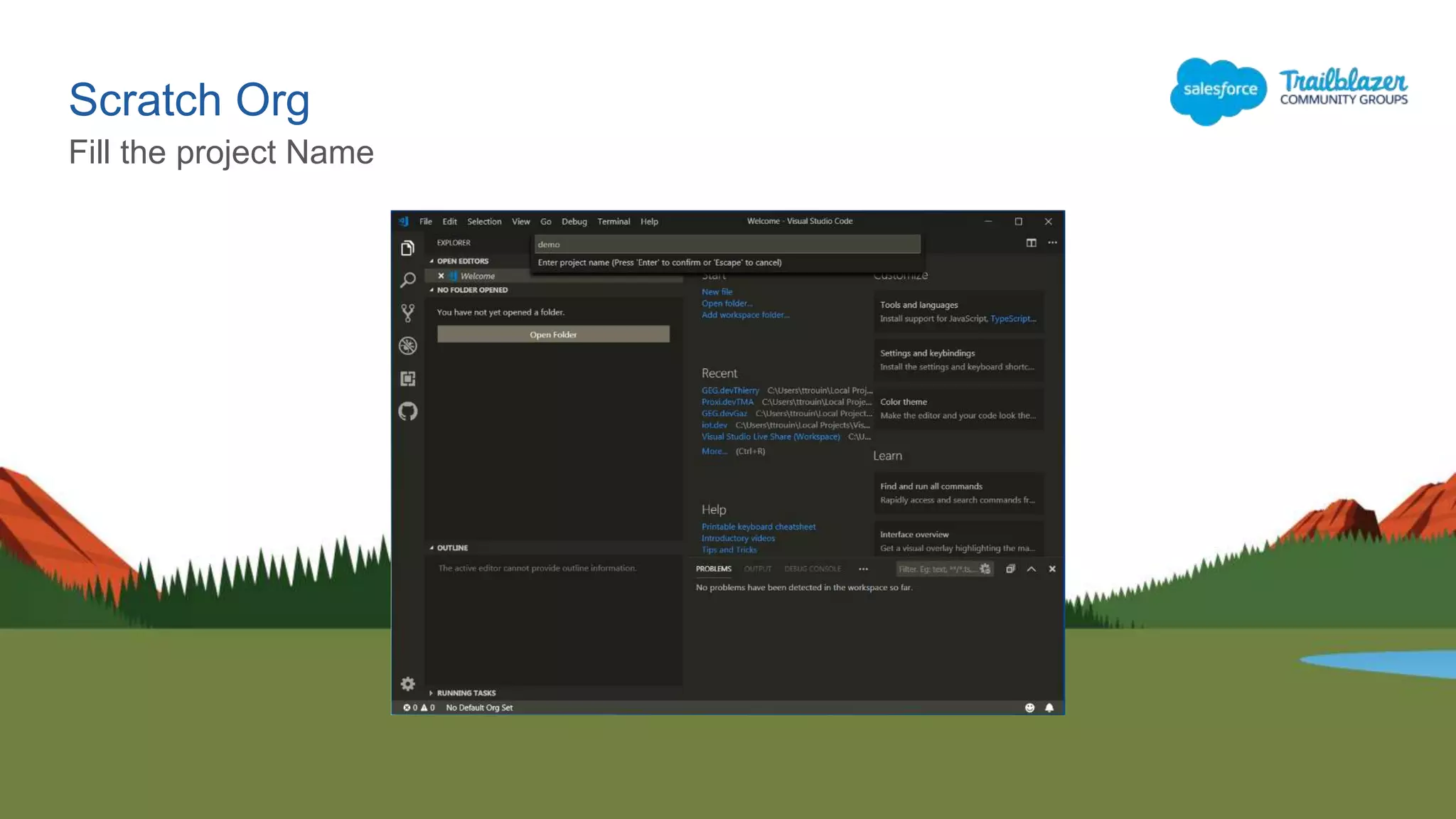Viewport: 1456px width, 819px height.
Task: Open recent project iot.dev
Action: [714, 425]
